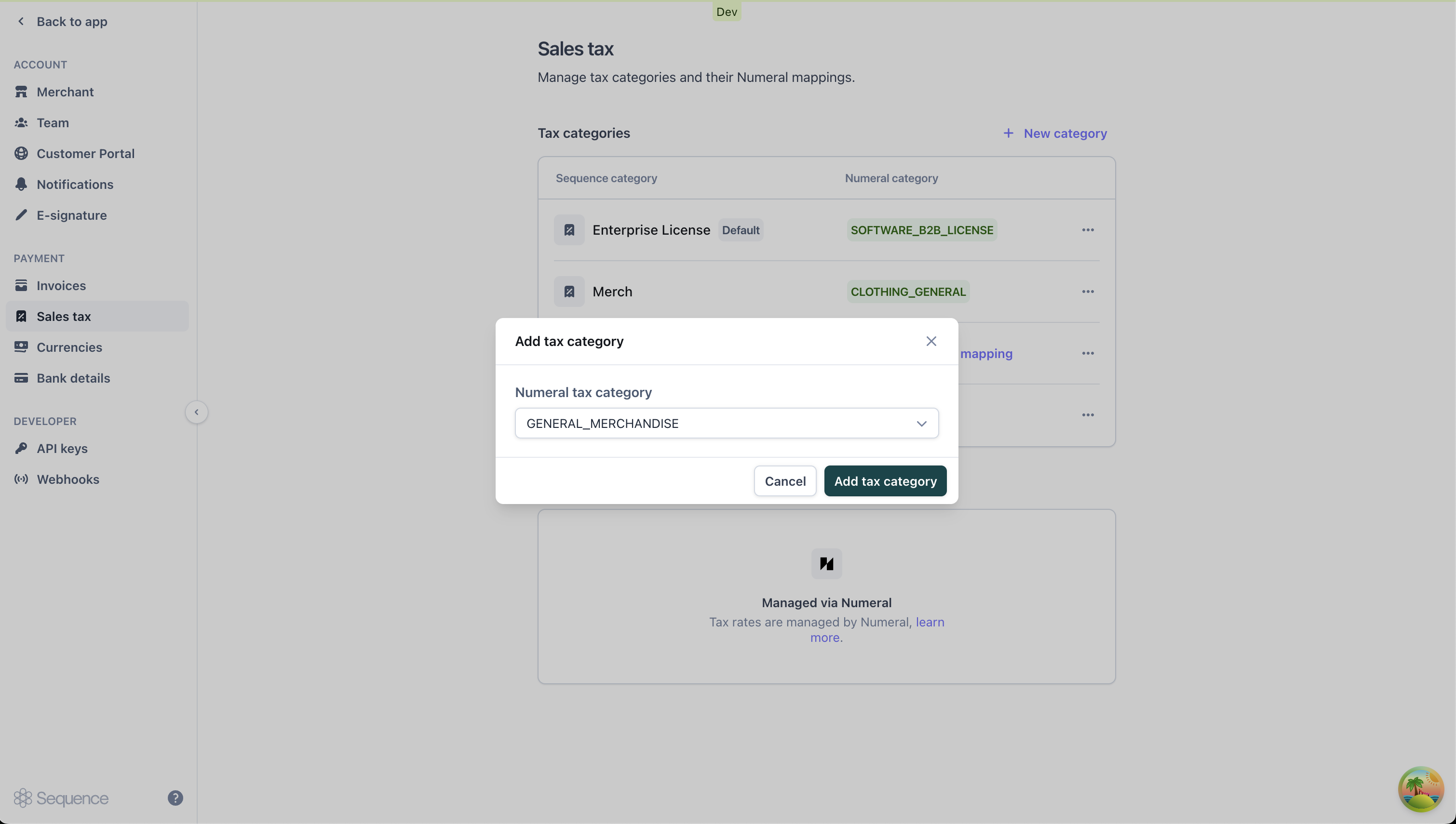Image resolution: width=1456 pixels, height=824 pixels.
Task: Go to Invoices settings page
Action: click(x=61, y=286)
